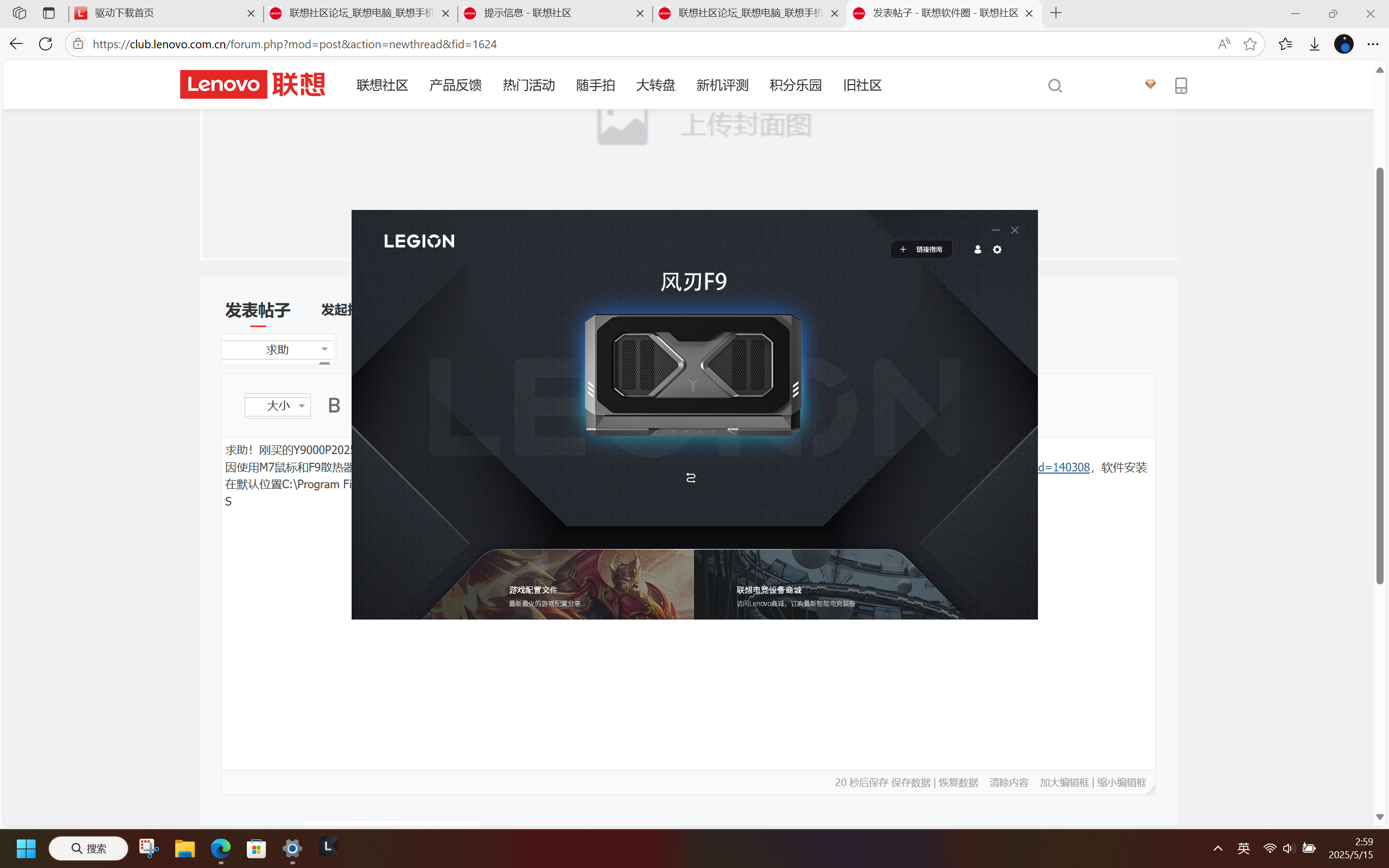Open 新机评测 navigation item

coord(722,86)
